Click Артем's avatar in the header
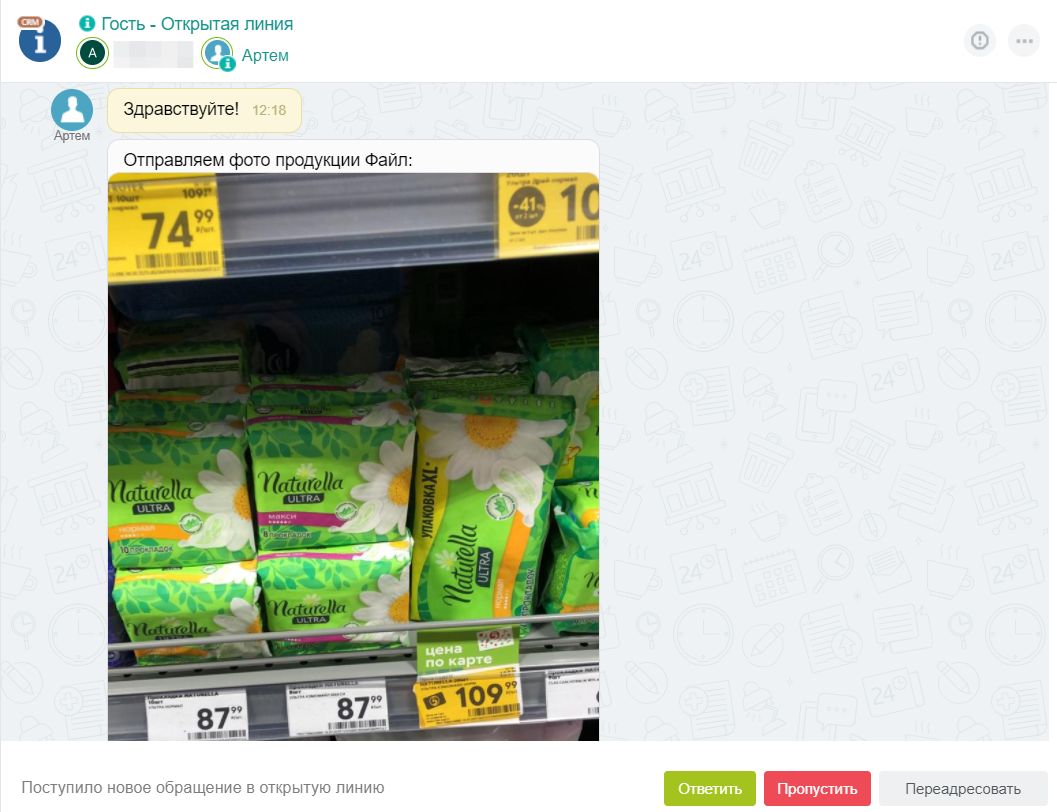This screenshot has width=1057, height=812. [217, 54]
